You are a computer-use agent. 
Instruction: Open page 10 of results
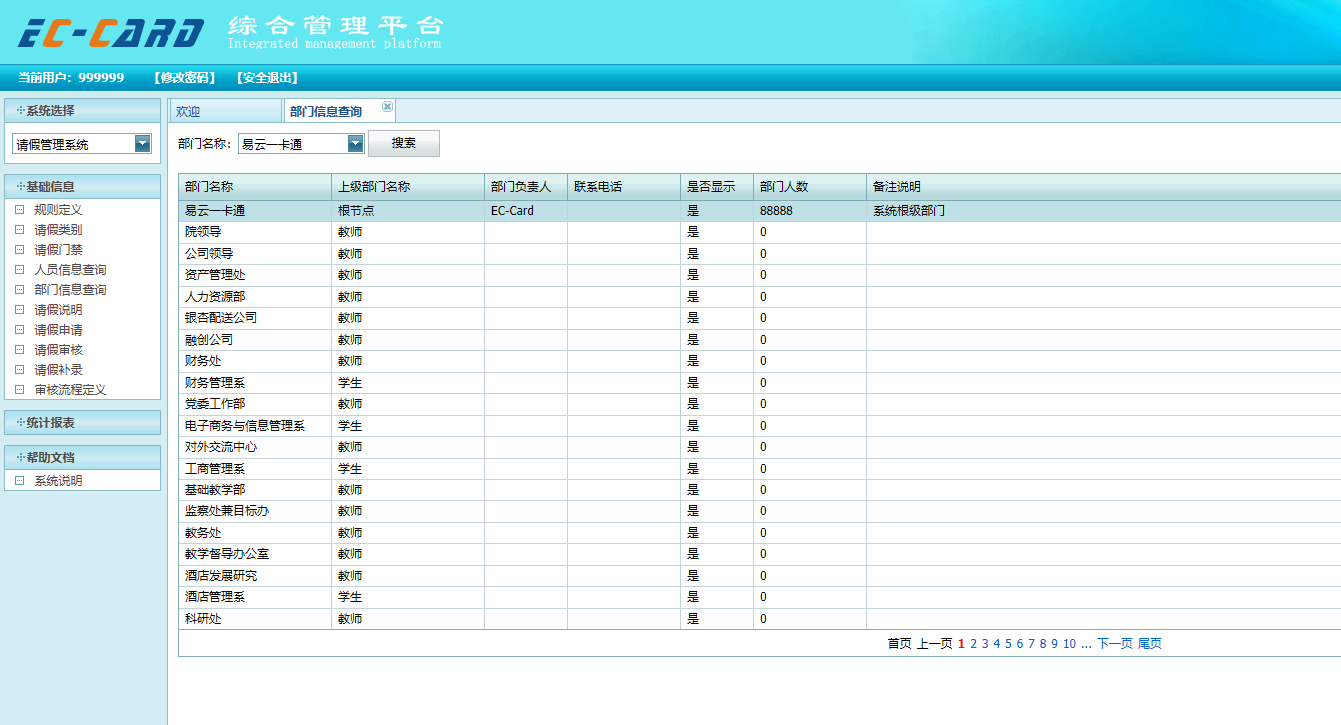[x=1069, y=644]
